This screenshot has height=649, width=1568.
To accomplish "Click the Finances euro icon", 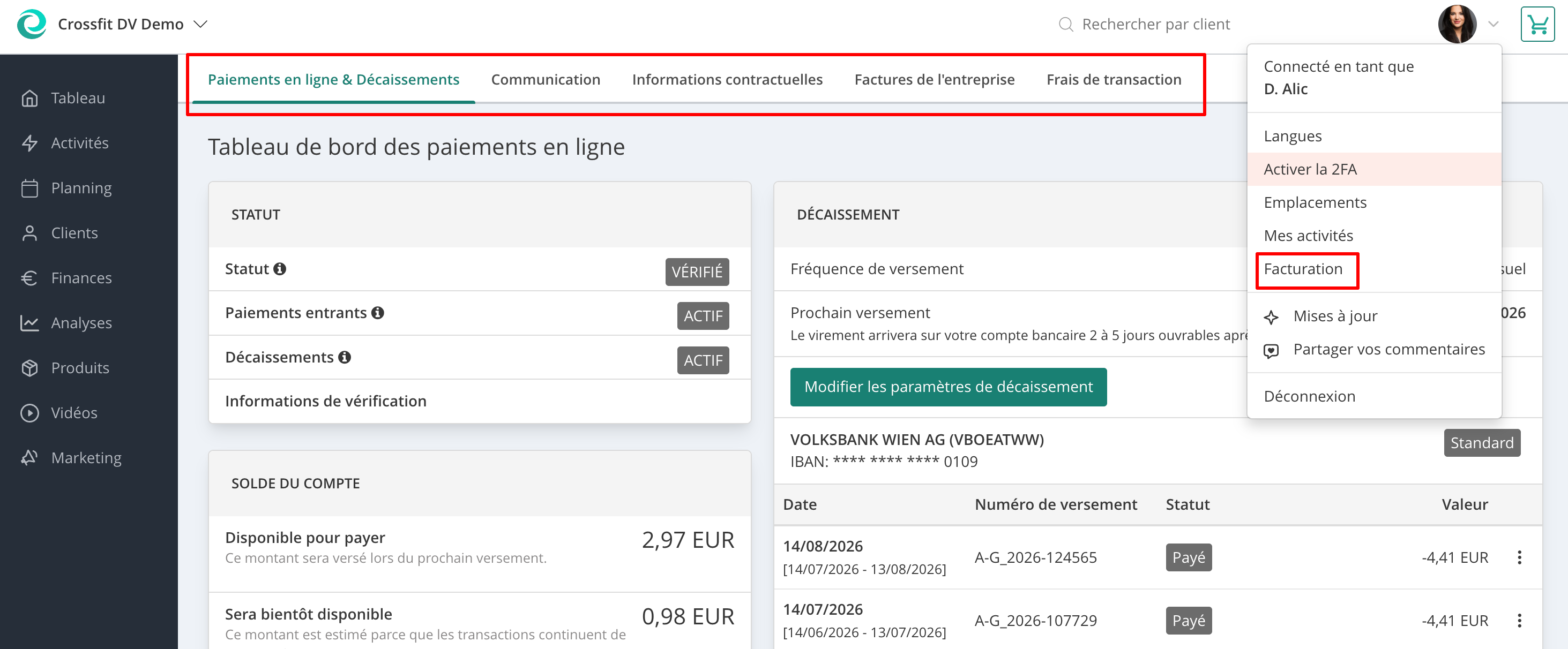I will tap(29, 278).
